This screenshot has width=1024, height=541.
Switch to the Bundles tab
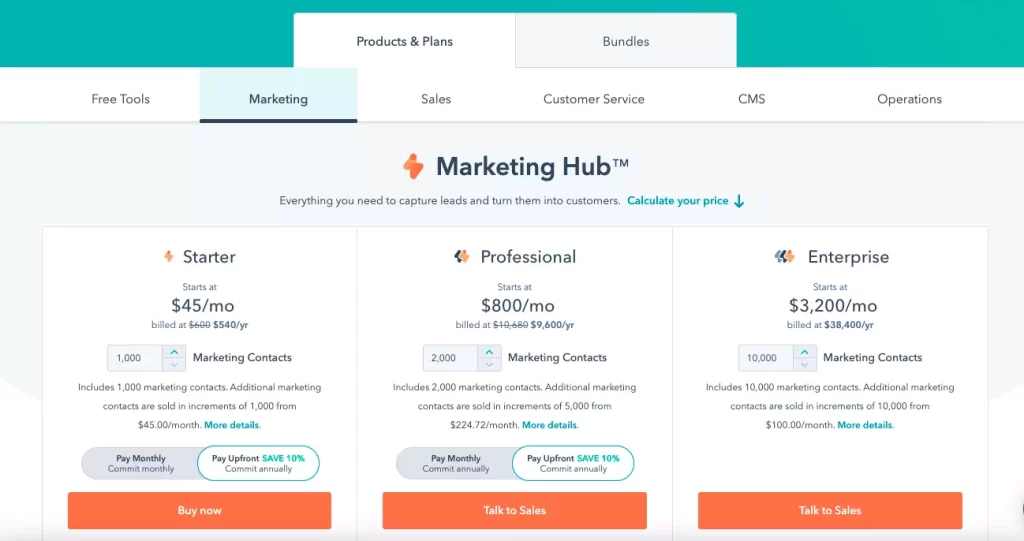[626, 41]
